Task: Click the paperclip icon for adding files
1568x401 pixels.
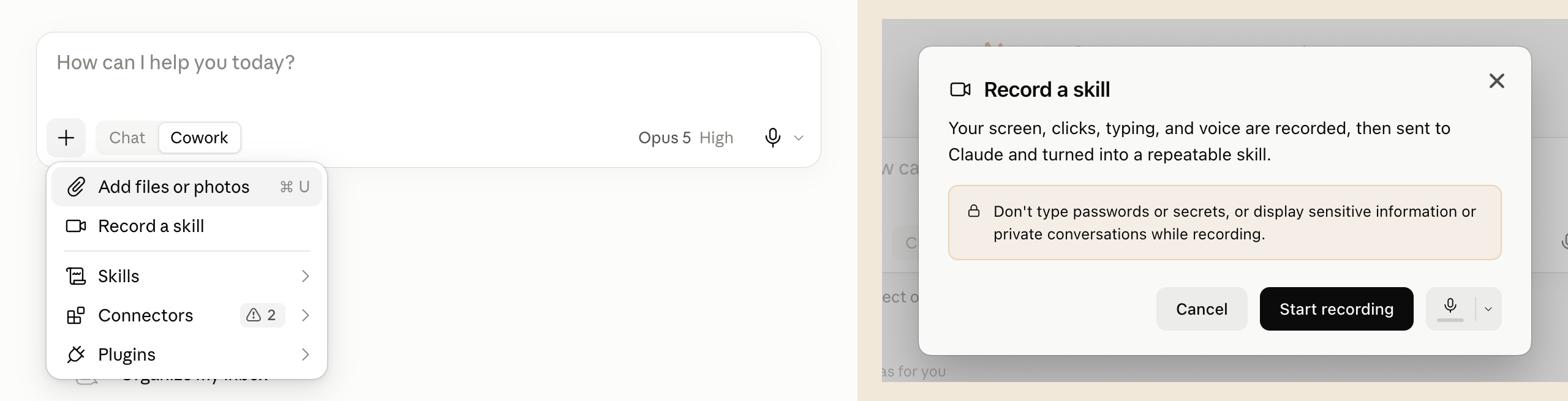Action: tap(76, 187)
